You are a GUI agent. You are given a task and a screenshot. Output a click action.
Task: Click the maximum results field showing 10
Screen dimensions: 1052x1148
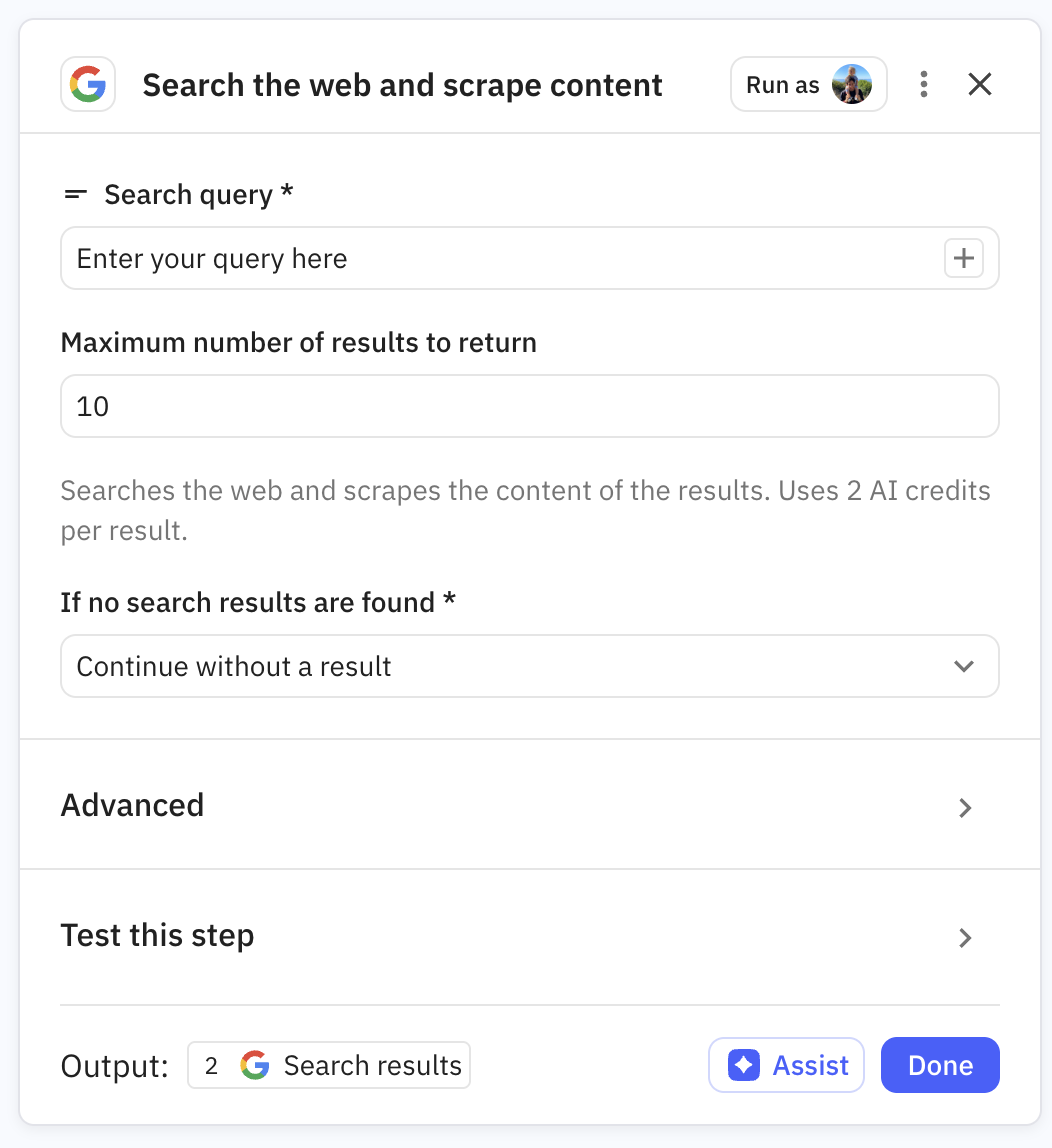coord(530,407)
